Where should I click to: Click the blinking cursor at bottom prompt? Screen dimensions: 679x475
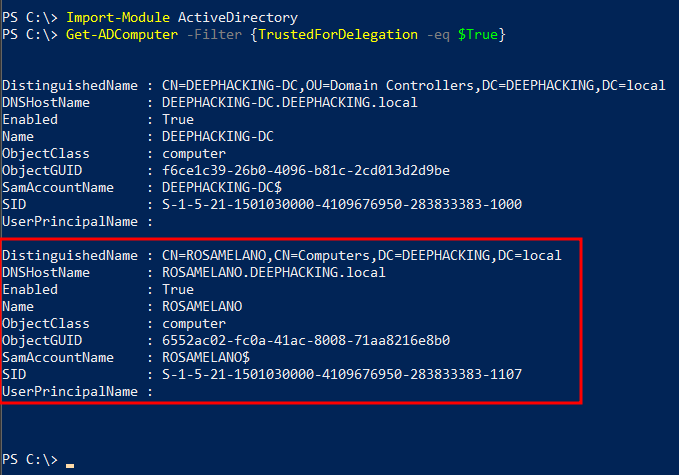click(69, 464)
